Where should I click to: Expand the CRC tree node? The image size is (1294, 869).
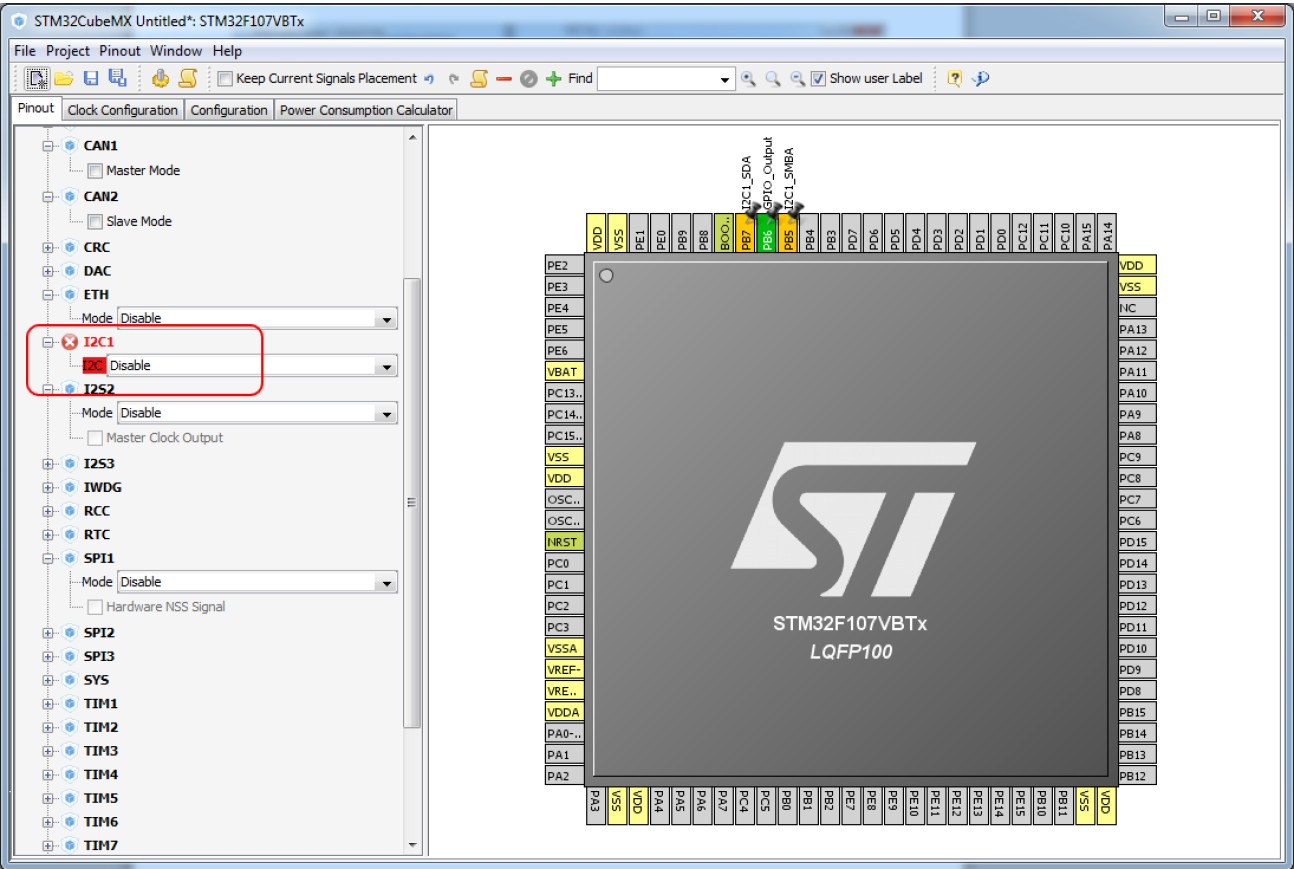(x=48, y=247)
